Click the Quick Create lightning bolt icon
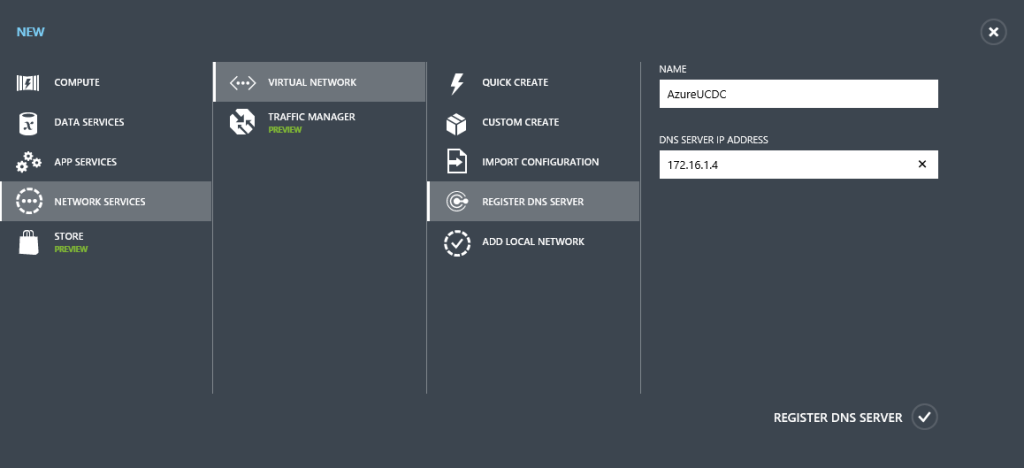Image resolution: width=1024 pixels, height=468 pixels. 456,83
